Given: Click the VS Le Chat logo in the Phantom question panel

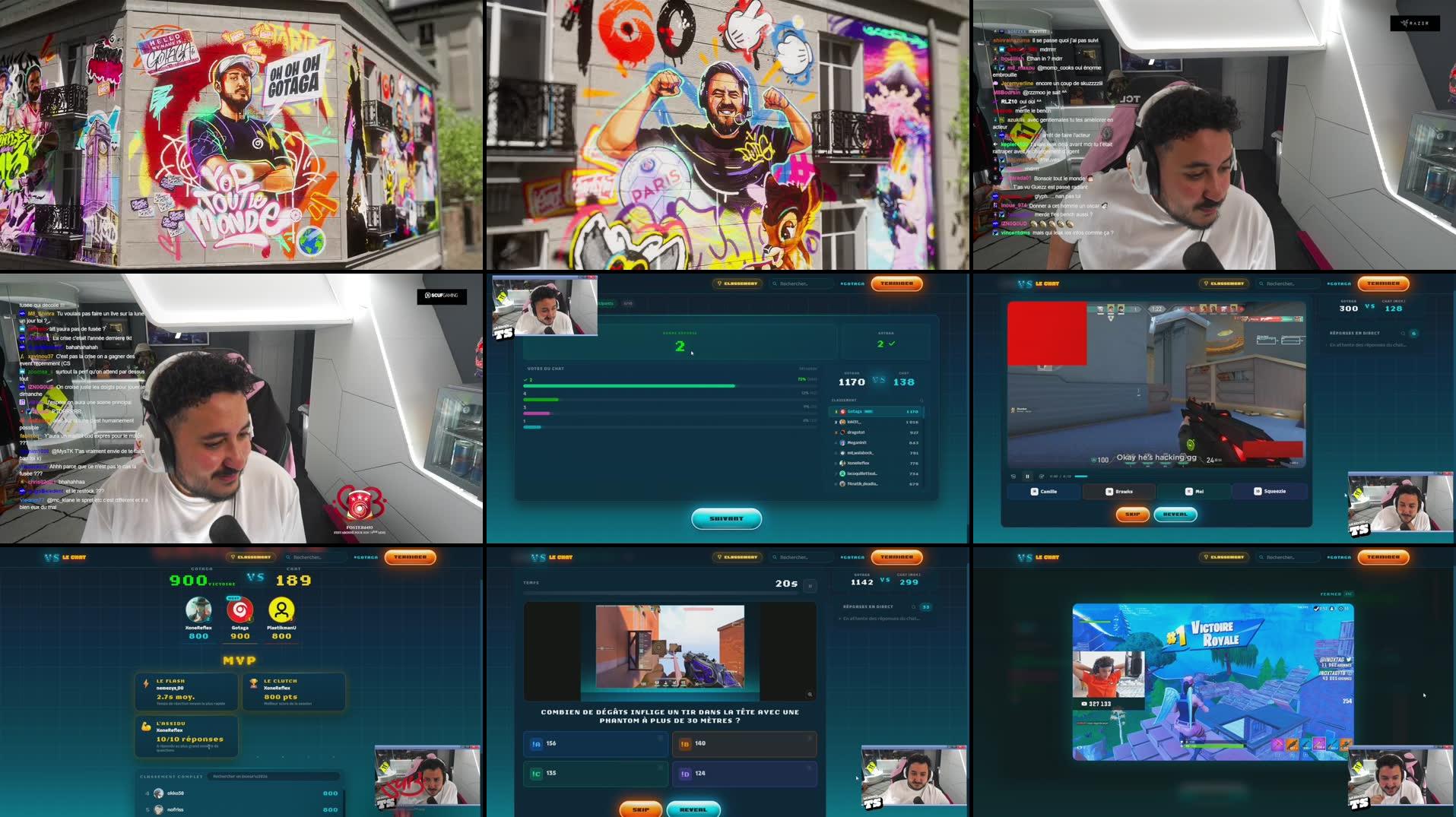Looking at the screenshot, I should [x=552, y=557].
